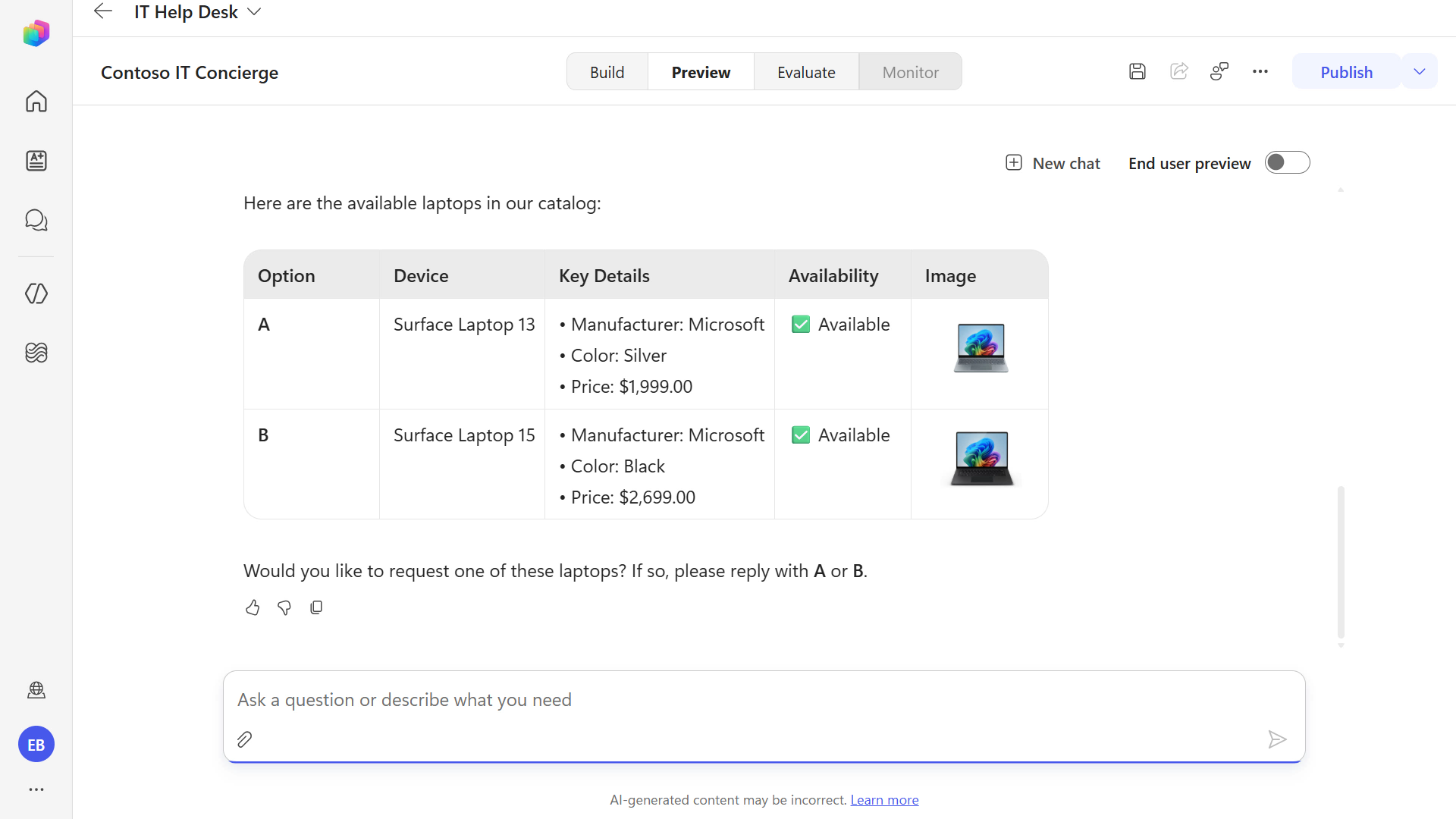The height and width of the screenshot is (819, 1456).
Task: Toggle the End user preview switch
Action: 1288,162
